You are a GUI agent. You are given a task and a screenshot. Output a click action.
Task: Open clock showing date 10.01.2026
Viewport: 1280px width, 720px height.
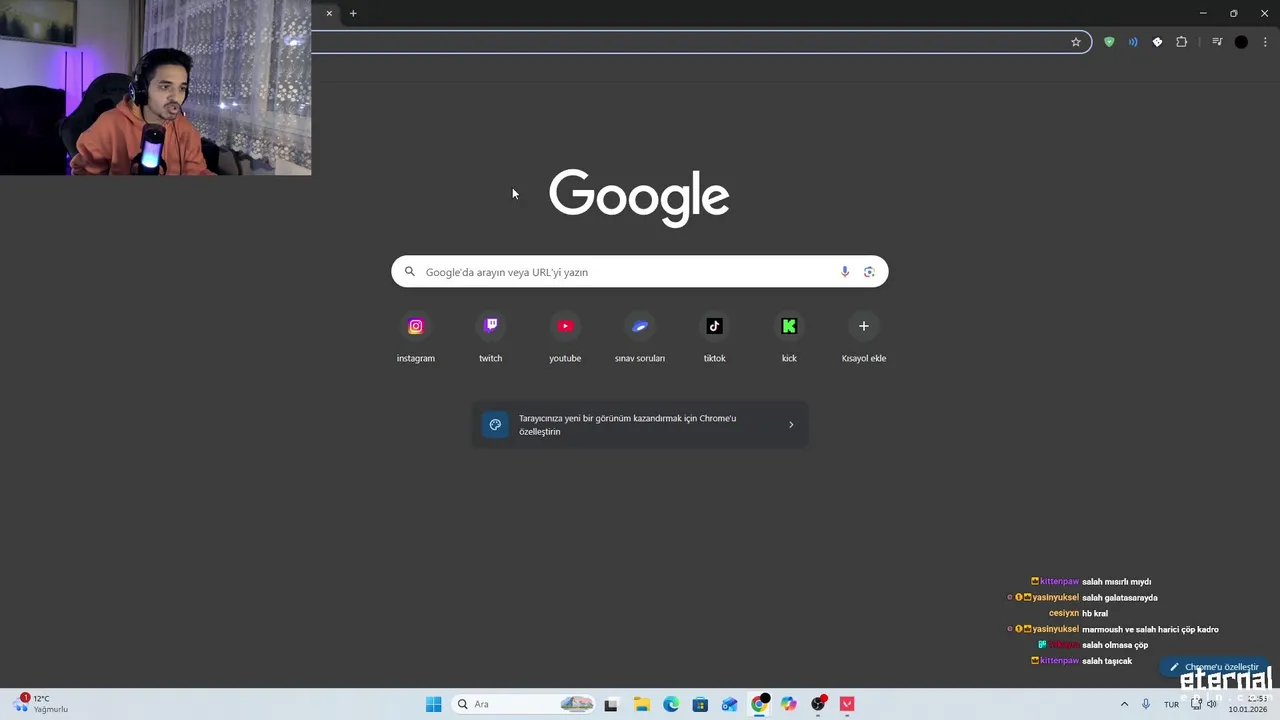[x=1248, y=704]
